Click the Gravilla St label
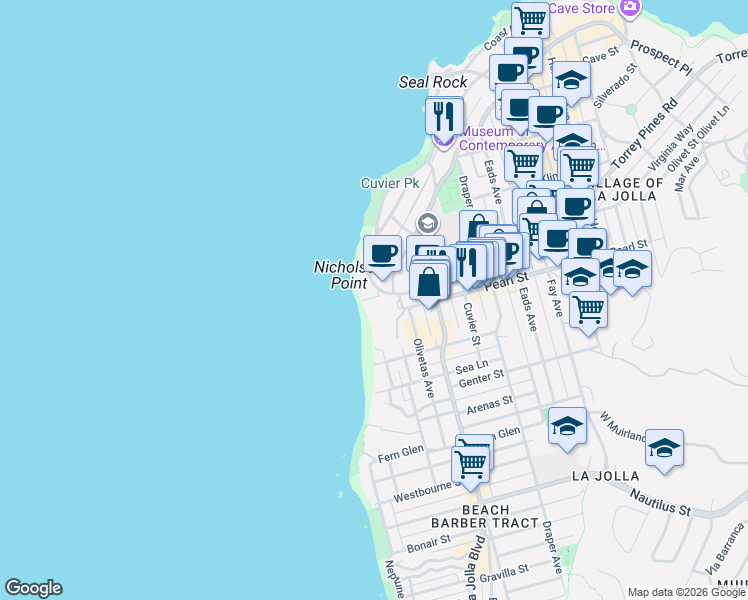This screenshot has width=748, height=600. tap(504, 573)
